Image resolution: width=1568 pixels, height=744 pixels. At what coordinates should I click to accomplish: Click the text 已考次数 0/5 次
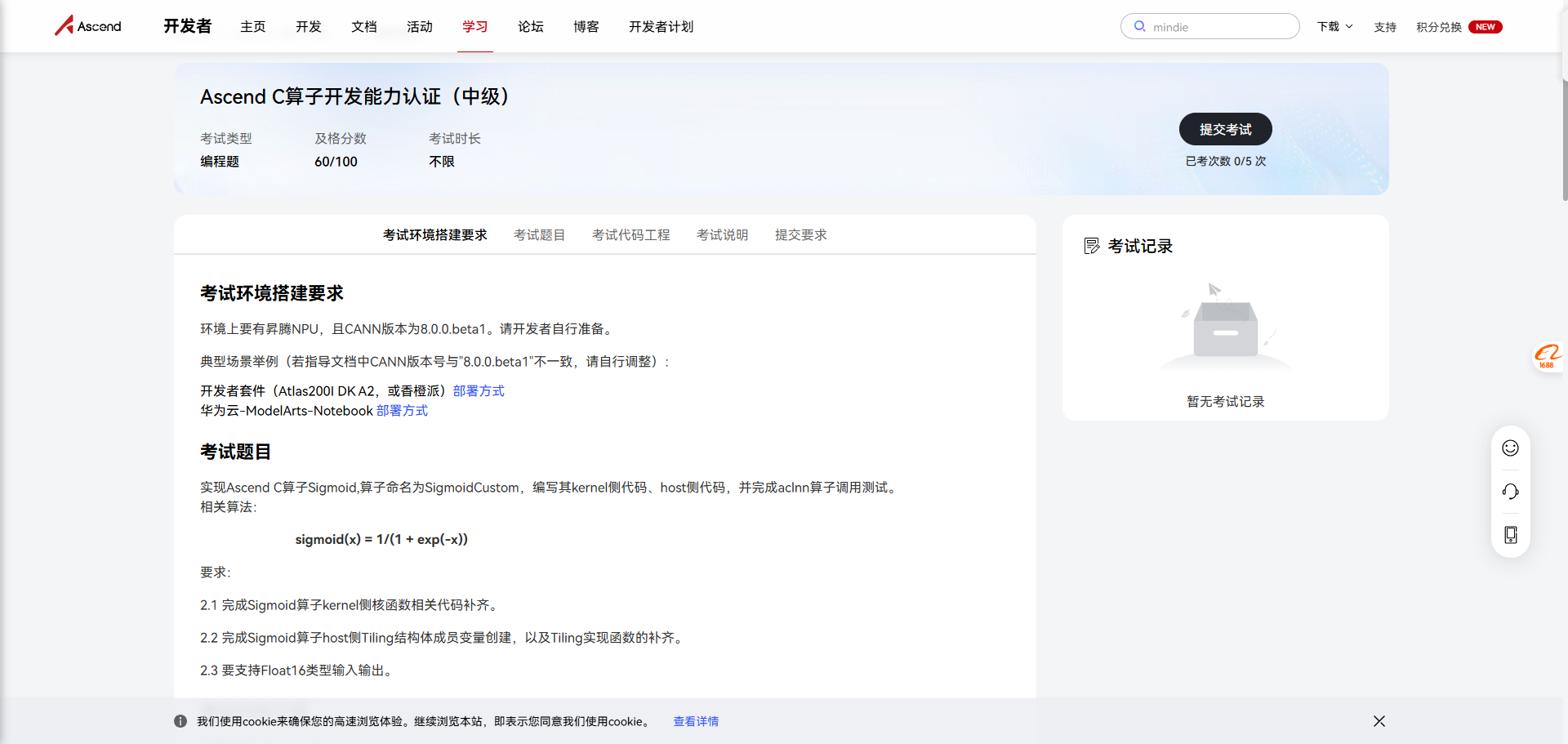1225,161
